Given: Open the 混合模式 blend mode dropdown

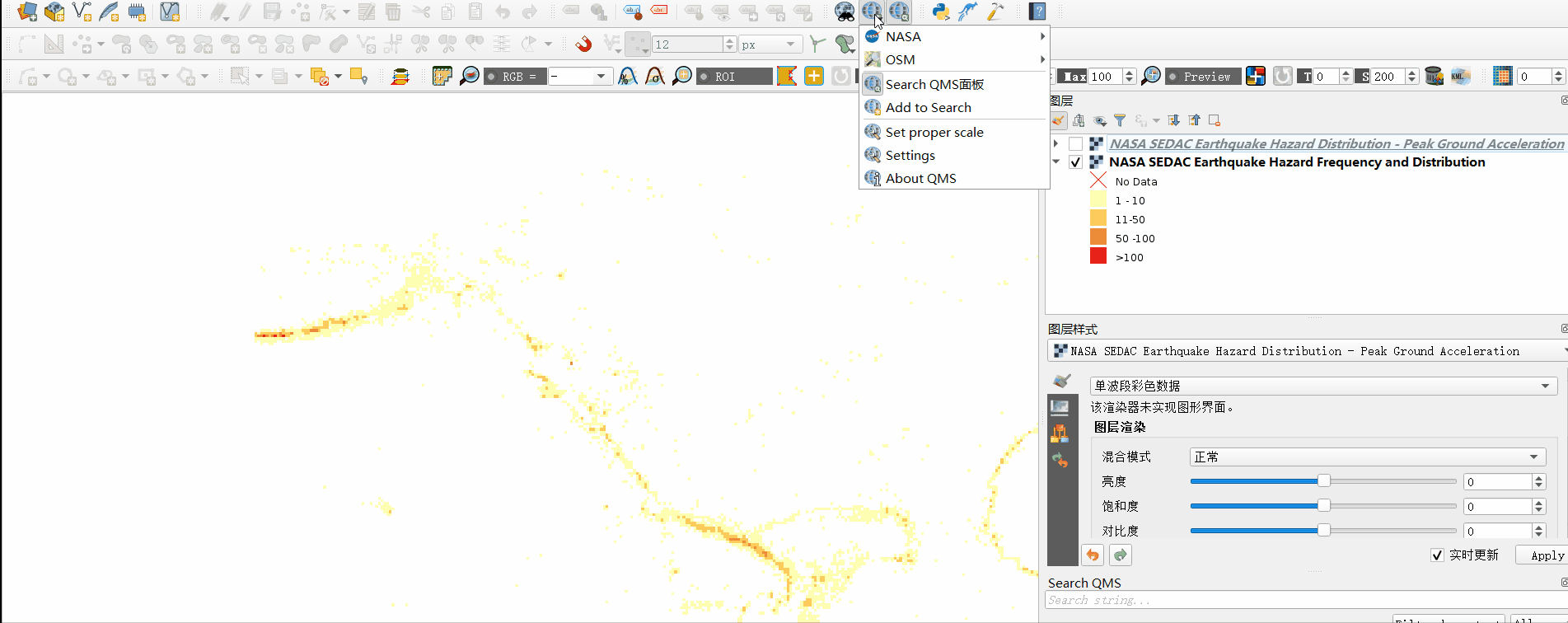Looking at the screenshot, I should click(1368, 457).
